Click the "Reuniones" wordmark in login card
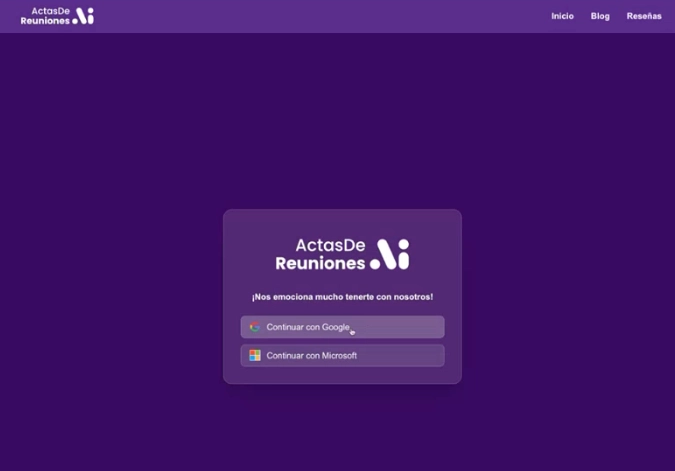Viewport: 675px width, 471px height. coord(320,263)
